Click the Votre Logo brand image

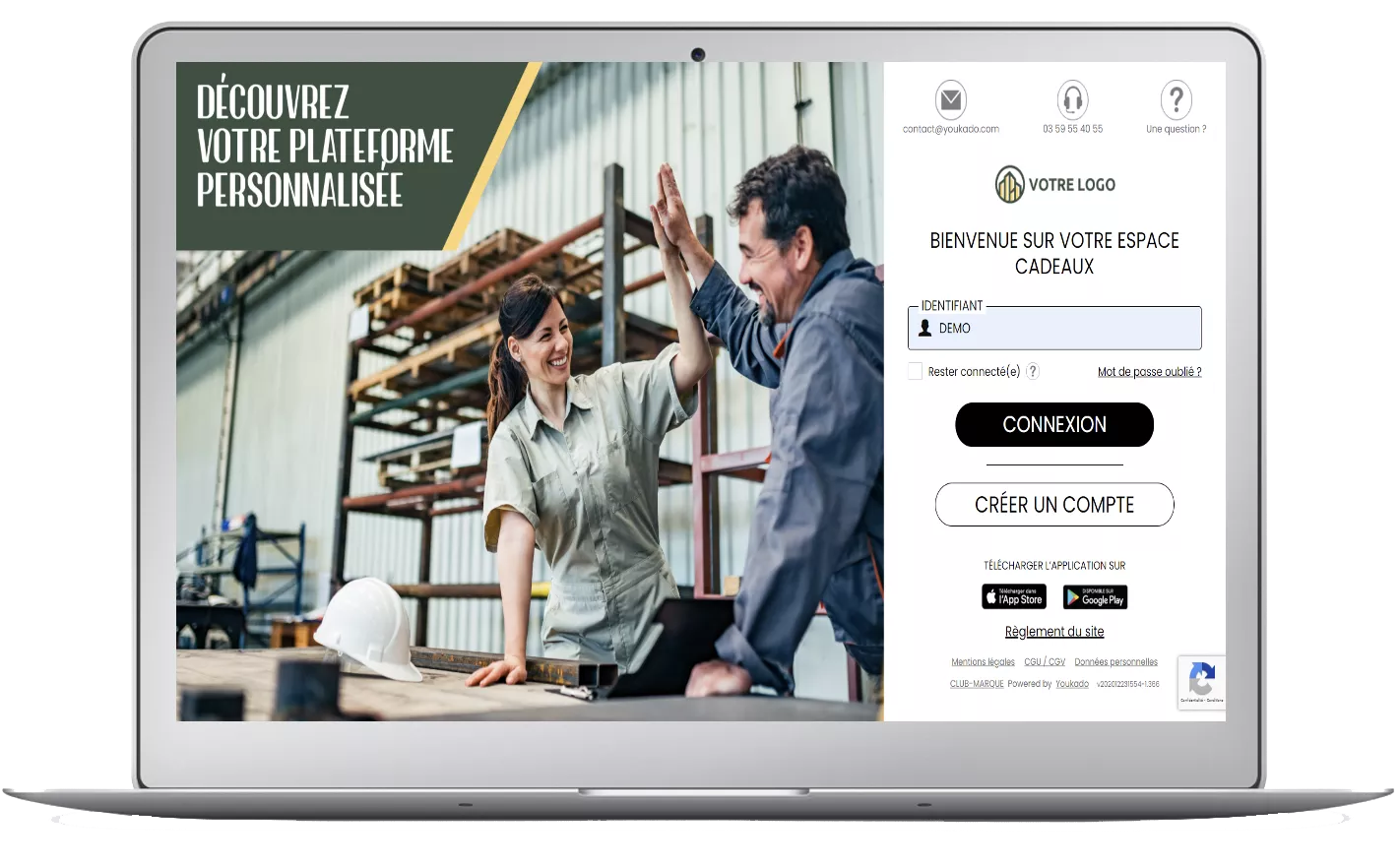[x=1054, y=184]
